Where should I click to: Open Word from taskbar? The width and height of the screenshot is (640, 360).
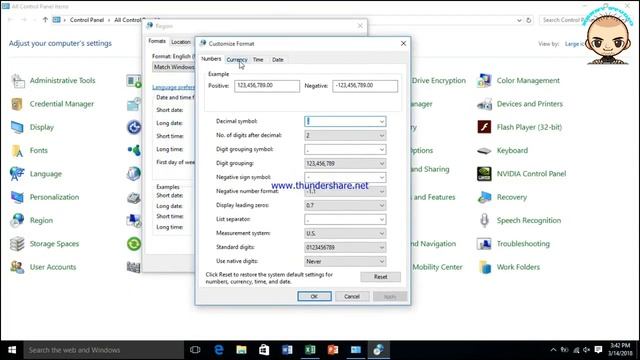click(x=287, y=350)
